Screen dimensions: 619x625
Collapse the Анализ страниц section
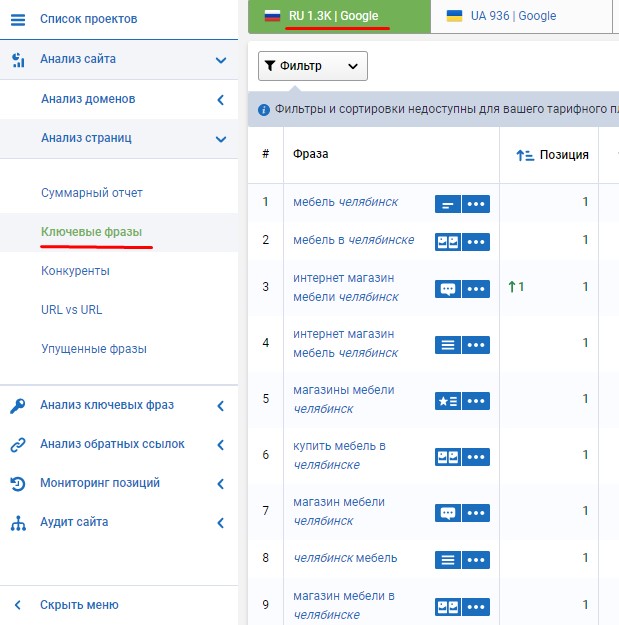[x=220, y=138]
